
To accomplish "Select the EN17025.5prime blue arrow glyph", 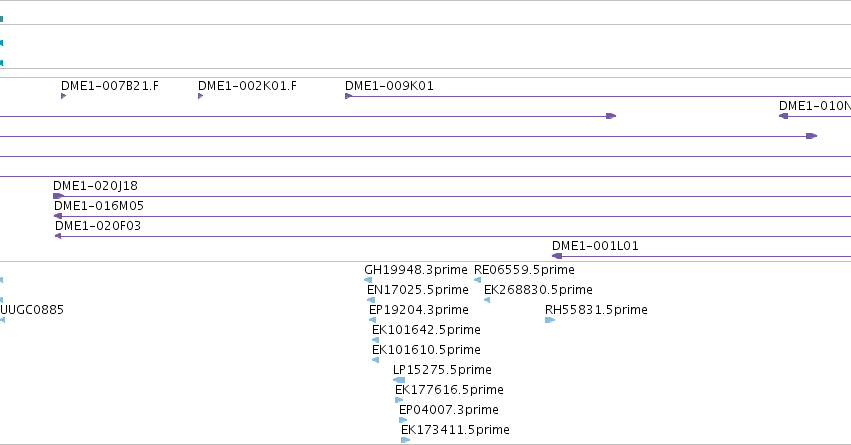I will pyautogui.click(x=371, y=300).
